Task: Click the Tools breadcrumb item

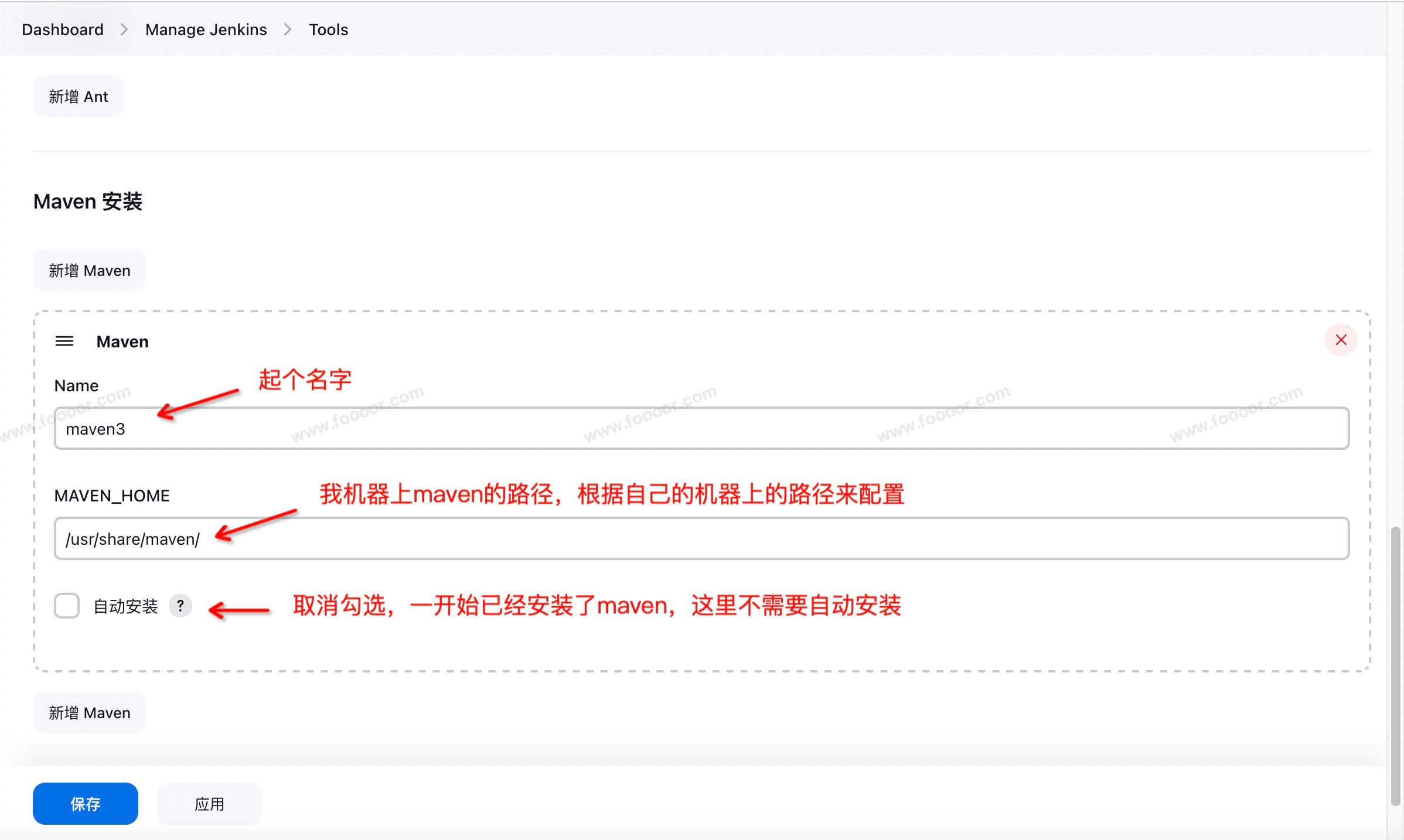Action: point(328,29)
